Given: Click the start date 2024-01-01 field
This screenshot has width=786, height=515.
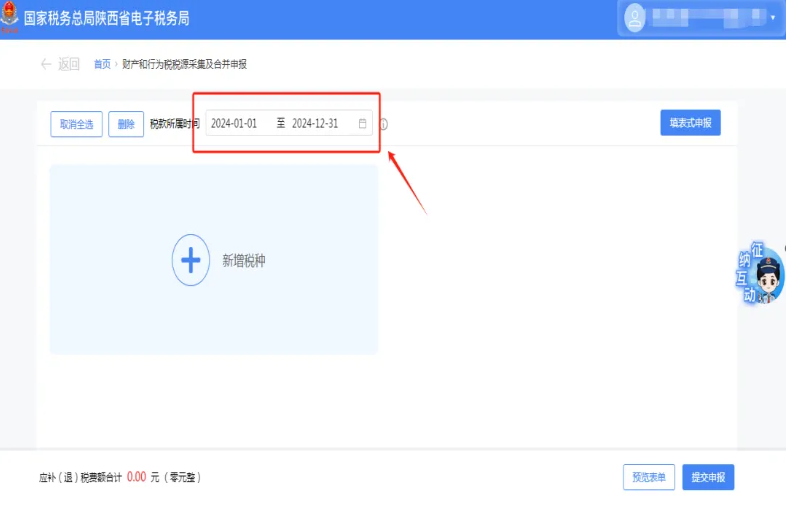Looking at the screenshot, I should [234, 124].
